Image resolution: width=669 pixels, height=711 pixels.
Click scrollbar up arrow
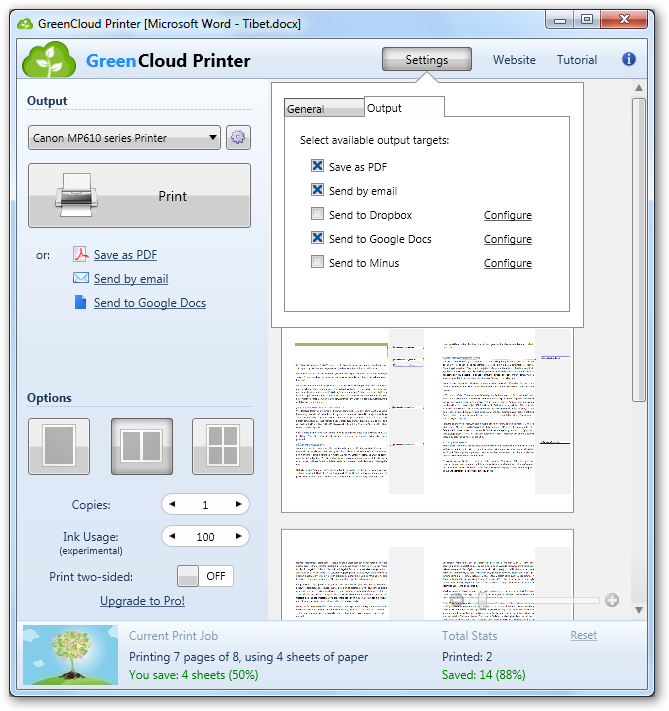(x=639, y=88)
